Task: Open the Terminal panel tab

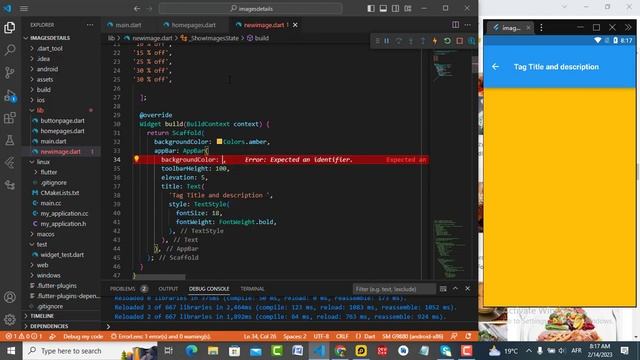Action: (x=252, y=289)
